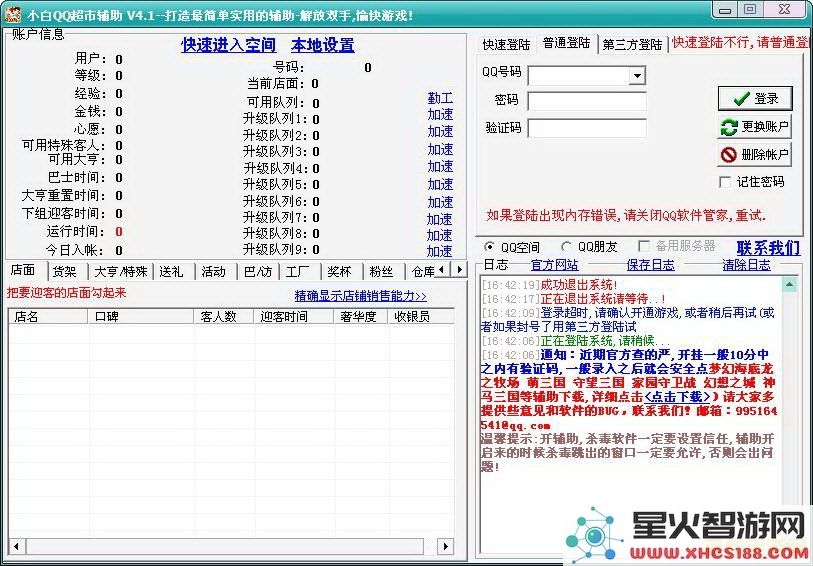Click the shop list horizontal scrollbar track
813x566 pixels.
tap(231, 546)
